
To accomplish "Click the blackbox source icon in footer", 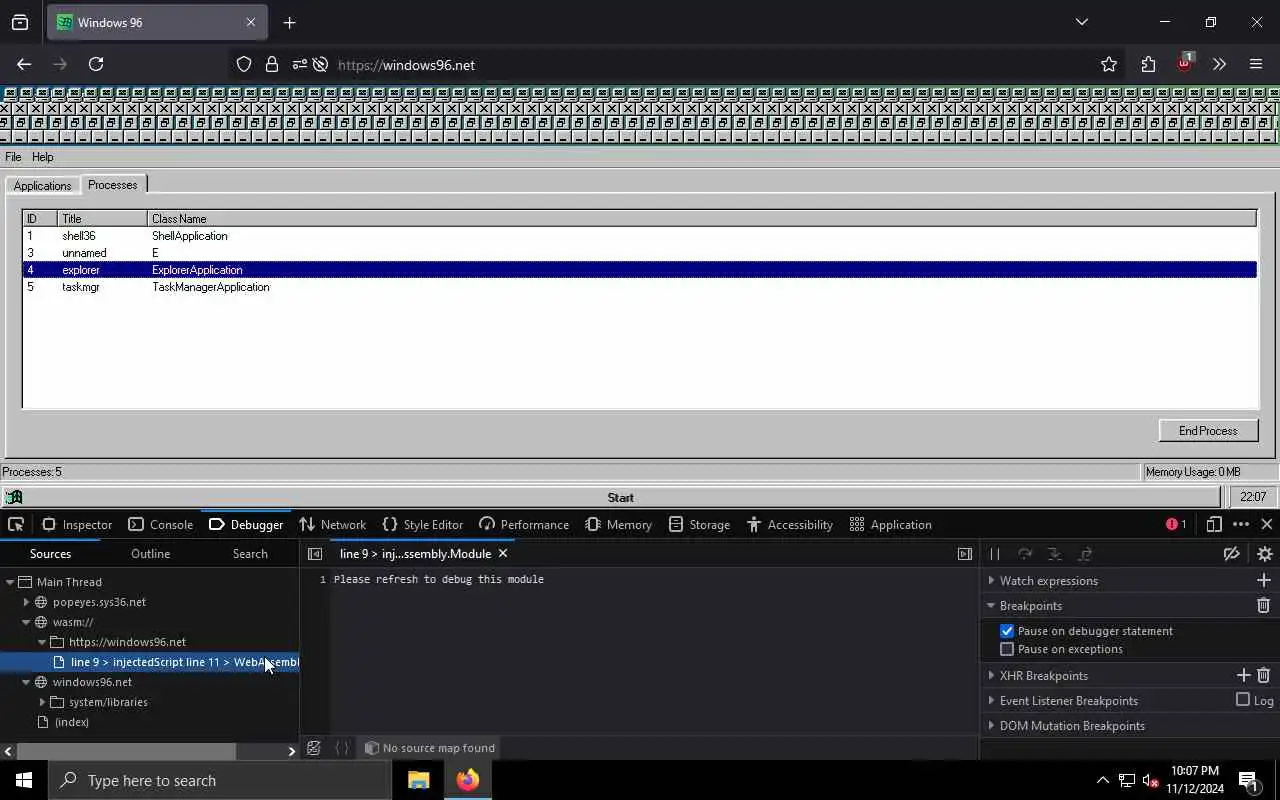I will click(x=314, y=748).
